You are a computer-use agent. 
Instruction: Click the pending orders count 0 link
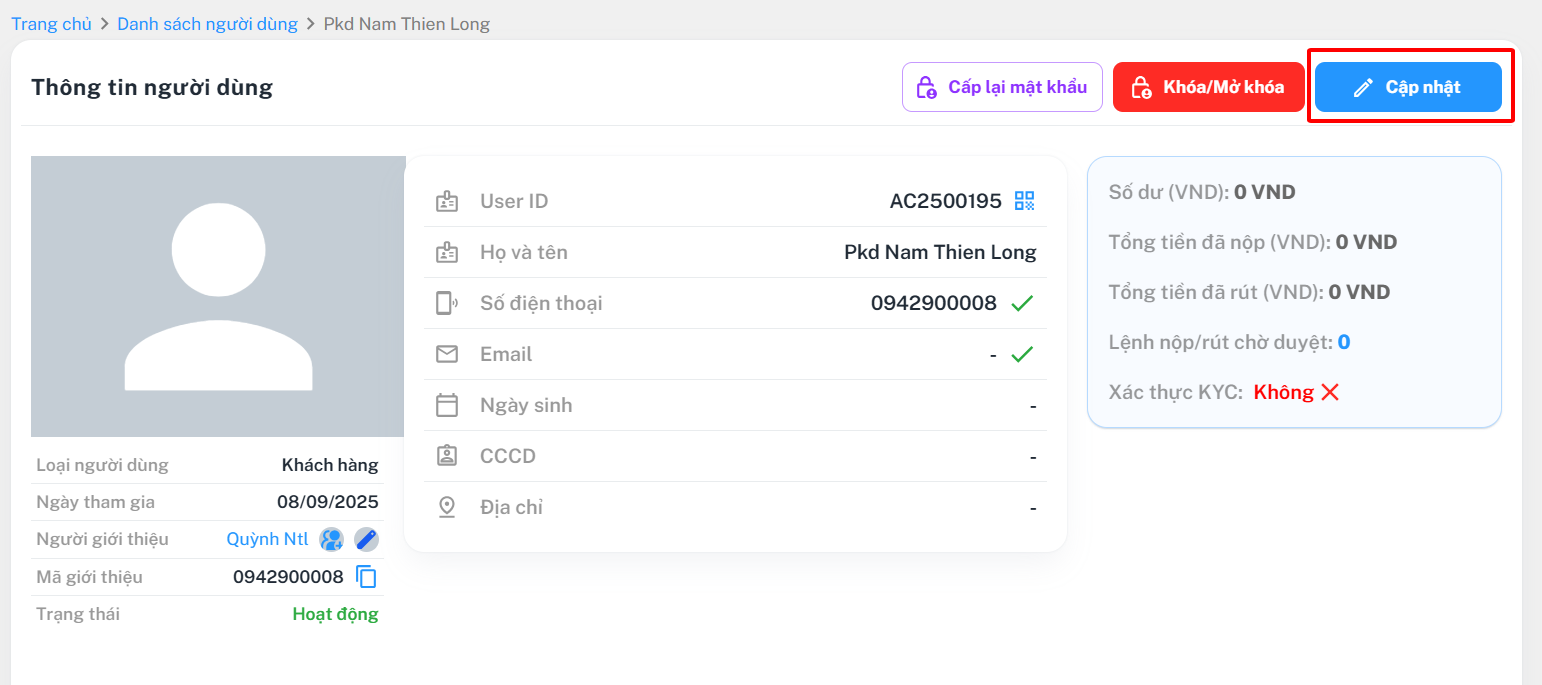(x=1344, y=342)
